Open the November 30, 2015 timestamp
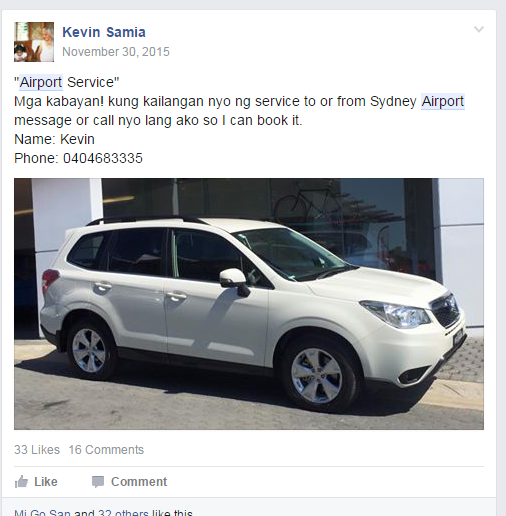Viewport: 506px width, 516px height. [116, 52]
